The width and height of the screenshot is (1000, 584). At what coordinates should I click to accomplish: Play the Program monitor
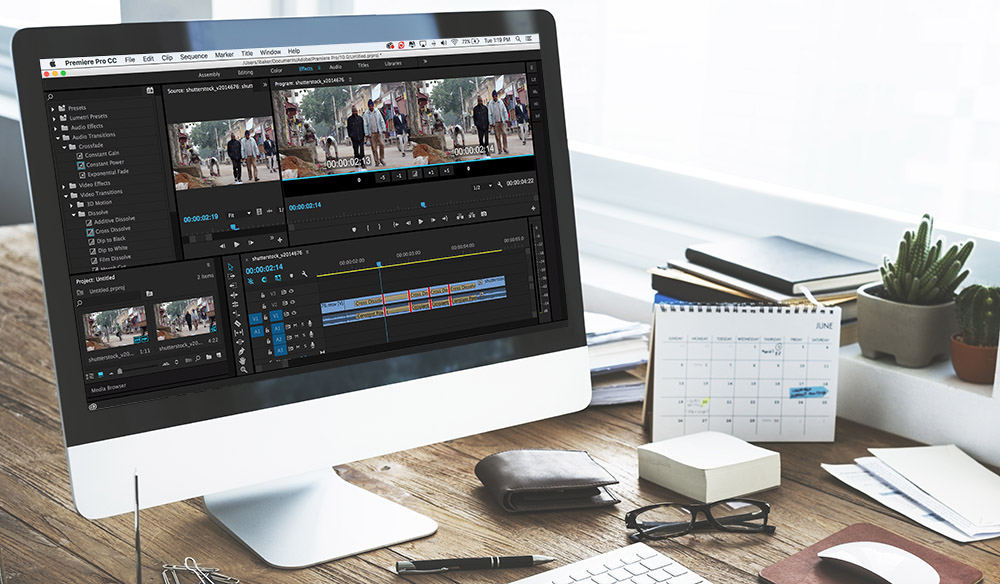[420, 221]
